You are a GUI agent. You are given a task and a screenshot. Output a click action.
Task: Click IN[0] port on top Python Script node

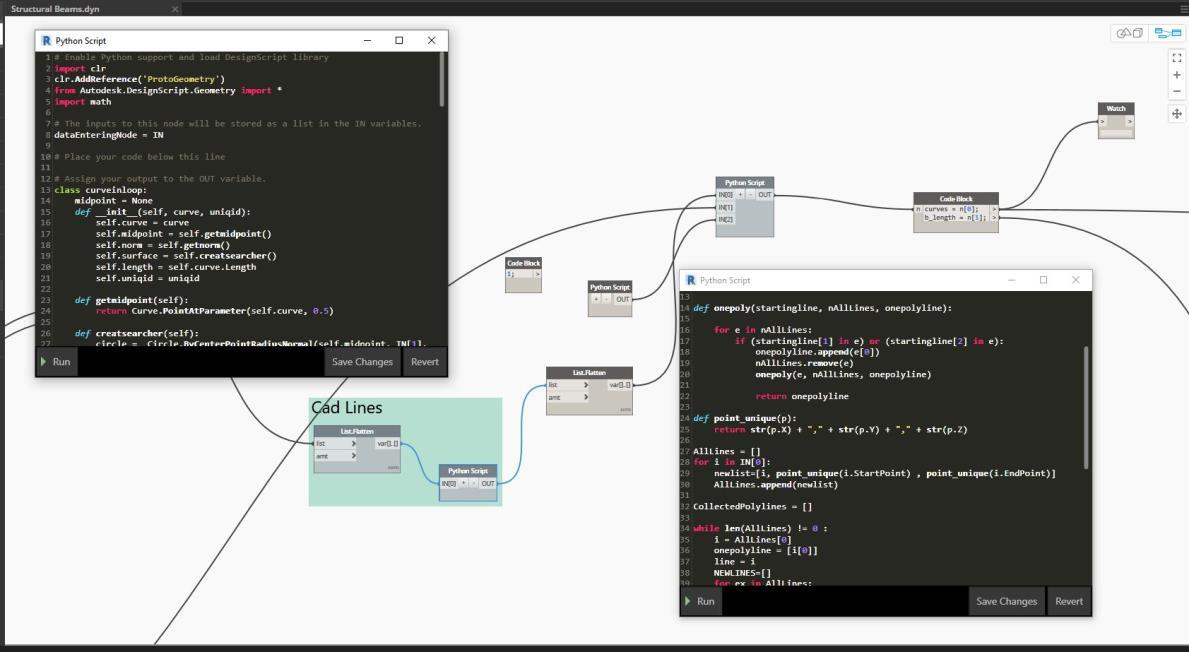tap(726, 195)
